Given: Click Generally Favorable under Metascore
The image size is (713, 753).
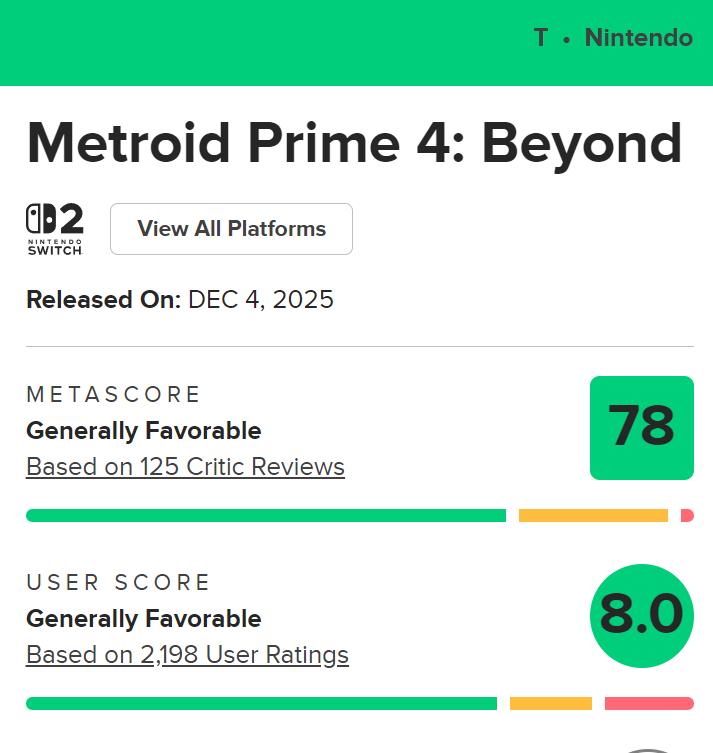Looking at the screenshot, I should [143, 431].
